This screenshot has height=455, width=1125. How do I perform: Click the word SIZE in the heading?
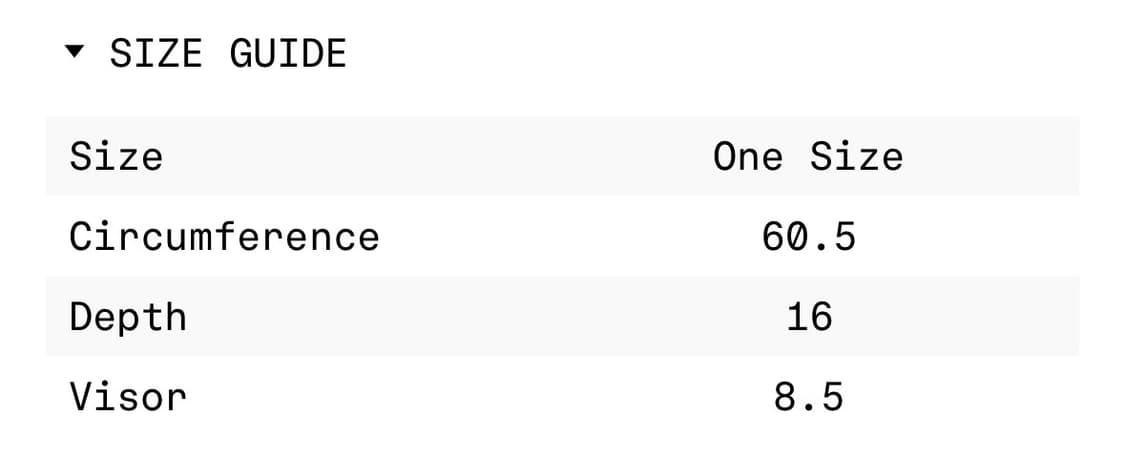[157, 53]
